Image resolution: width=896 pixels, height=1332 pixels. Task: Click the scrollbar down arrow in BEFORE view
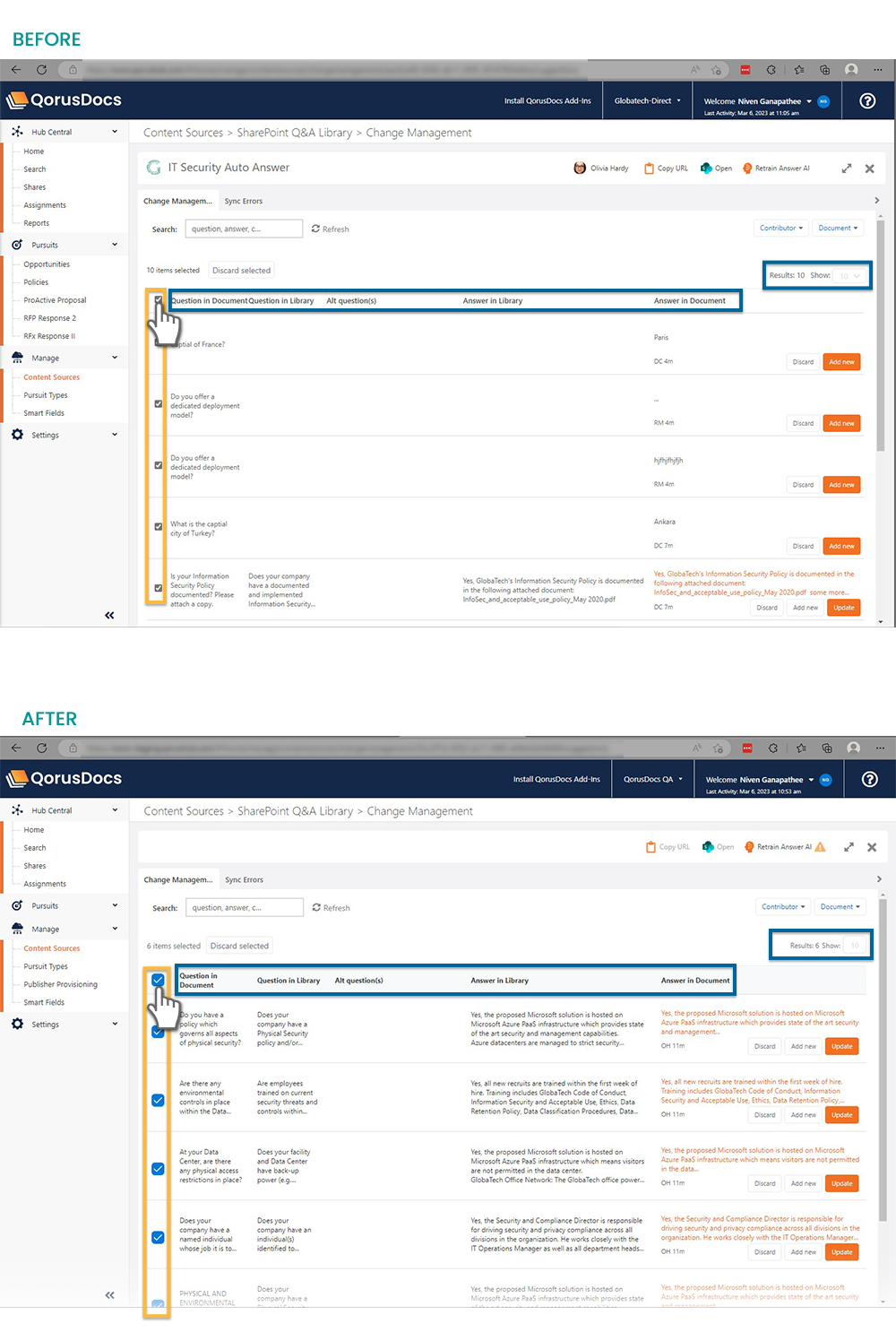point(881,621)
